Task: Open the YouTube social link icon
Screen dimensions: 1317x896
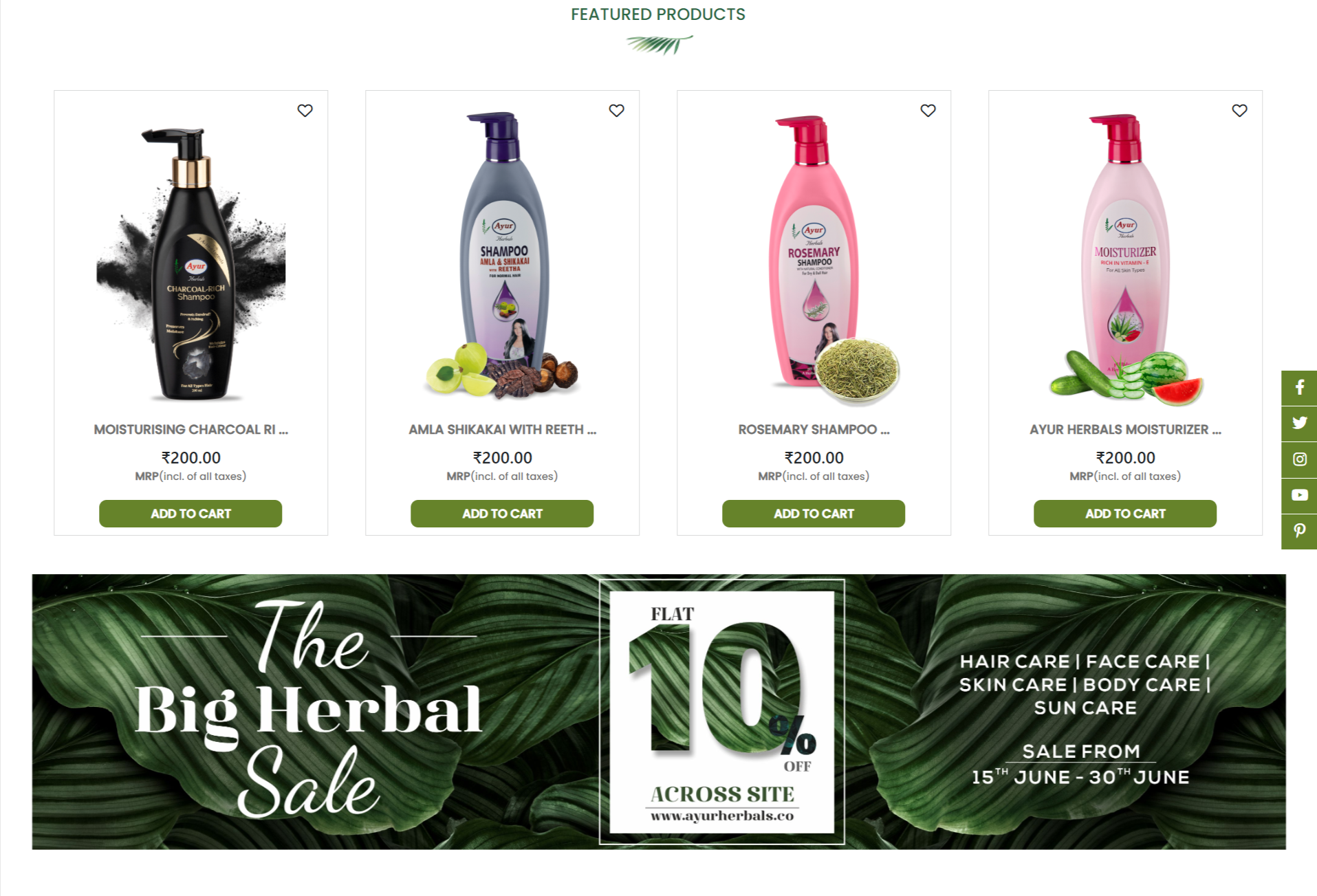Action: (1299, 495)
